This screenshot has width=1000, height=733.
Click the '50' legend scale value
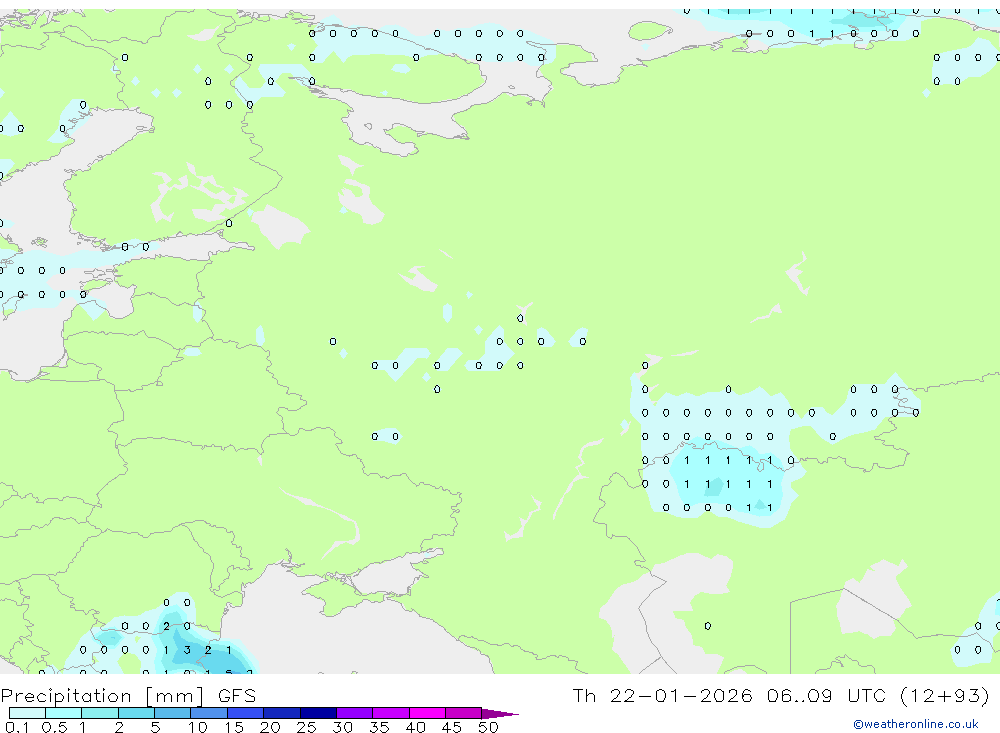488,727
